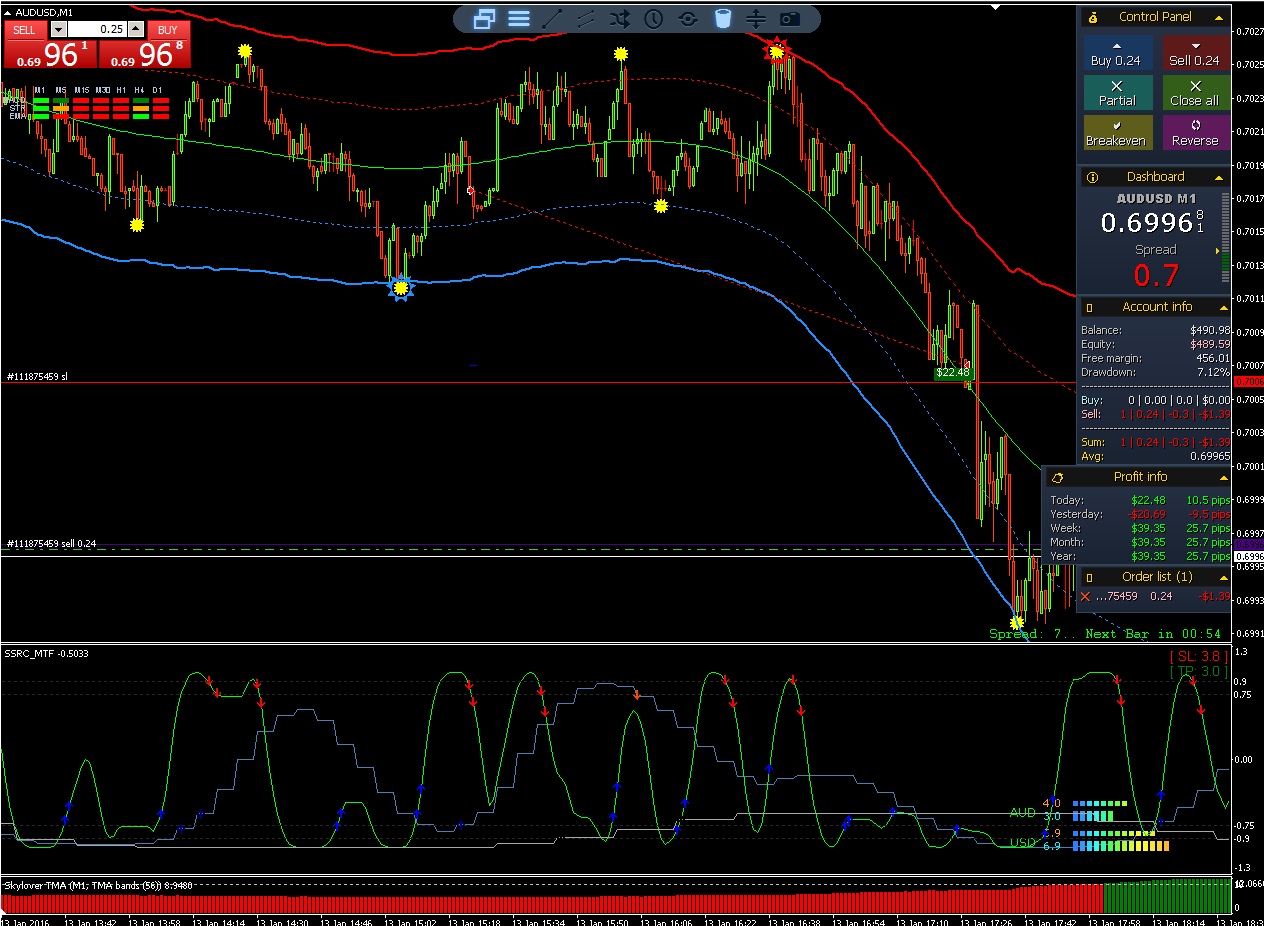This screenshot has height=926, width=1264.
Task: Click the red-ringed star marker at chart top
Action: click(777, 50)
